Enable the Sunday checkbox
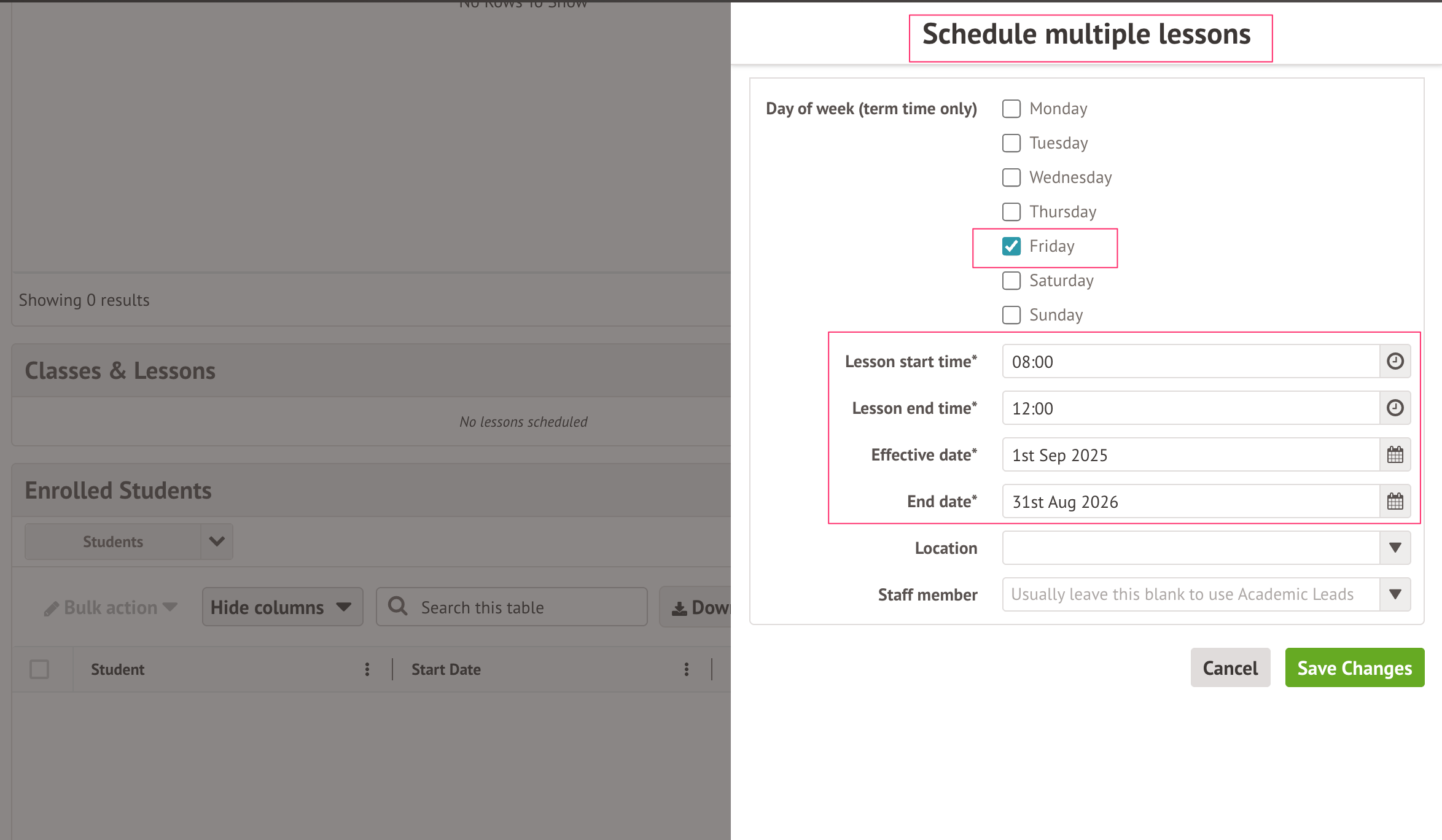This screenshot has width=1442, height=840. [x=1011, y=315]
